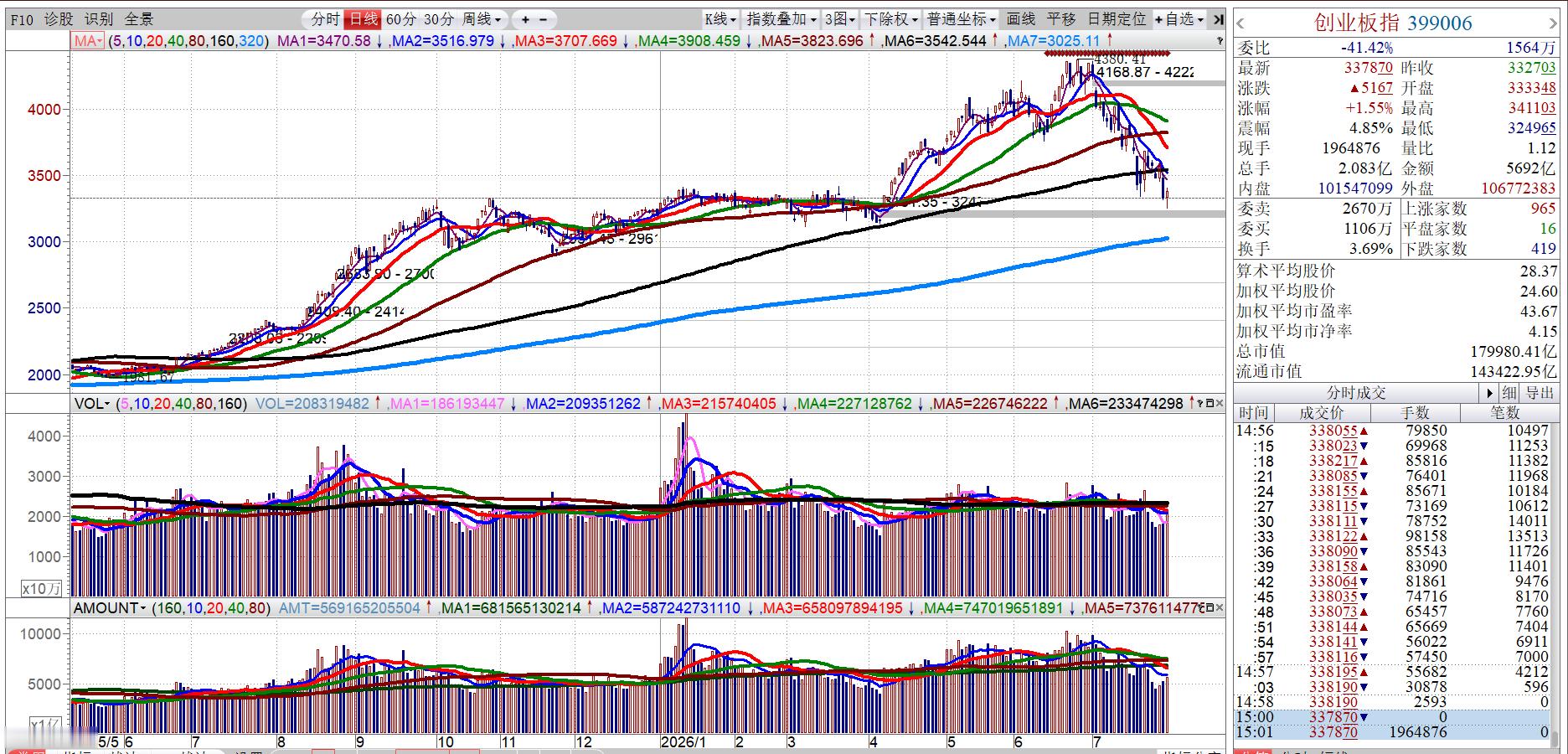Click 涨幅 +1.55% value
The width and height of the screenshot is (1568, 754).
pyautogui.click(x=1369, y=108)
